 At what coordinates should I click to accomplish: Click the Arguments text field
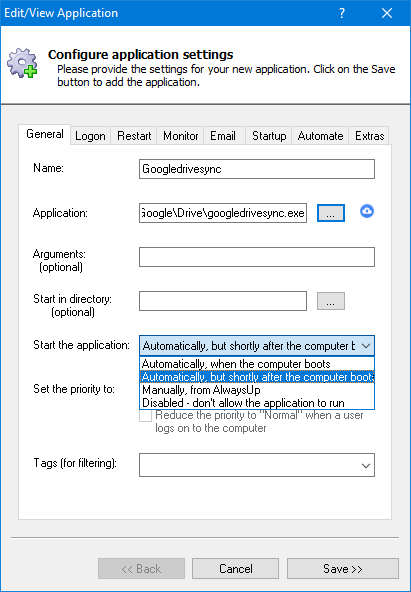tap(257, 257)
